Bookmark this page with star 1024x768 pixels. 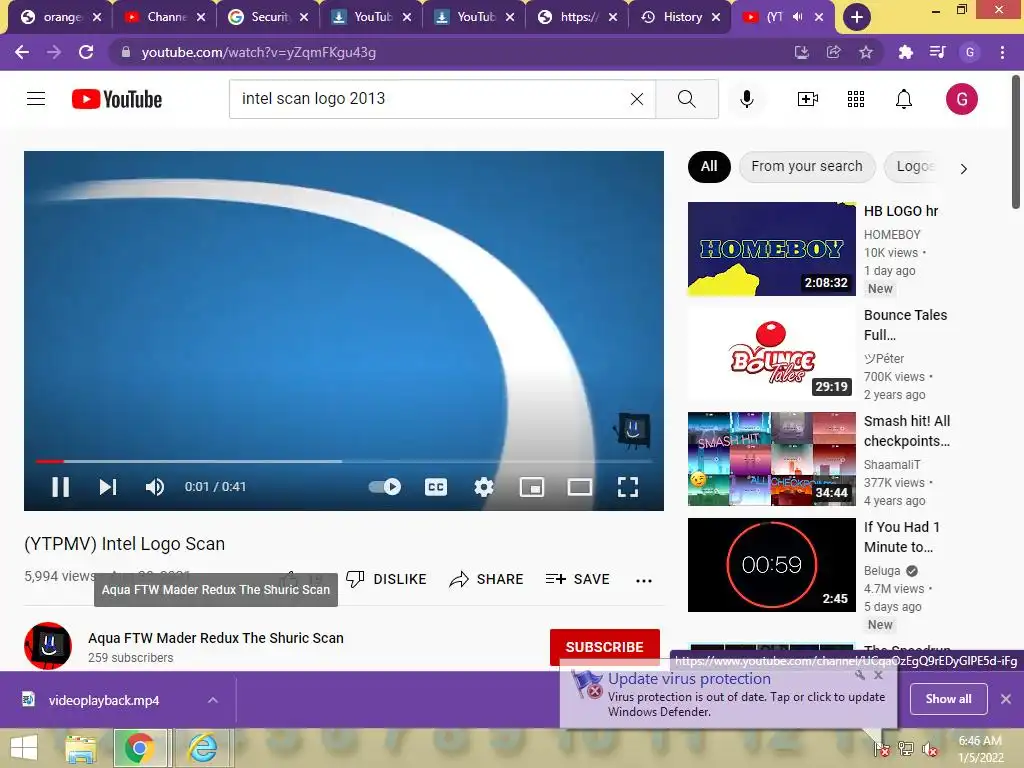pyautogui.click(x=865, y=52)
